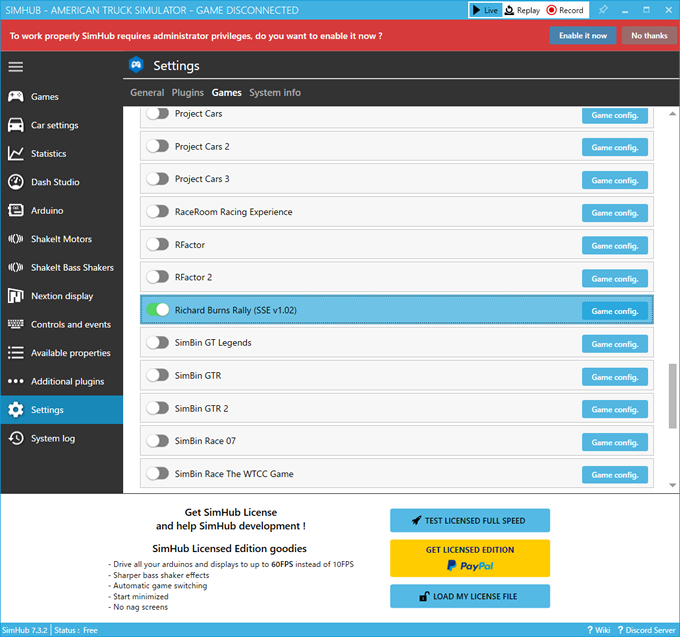680x637 pixels.
Task: Enable the Project Cars 2 toggle
Action: coord(157,146)
